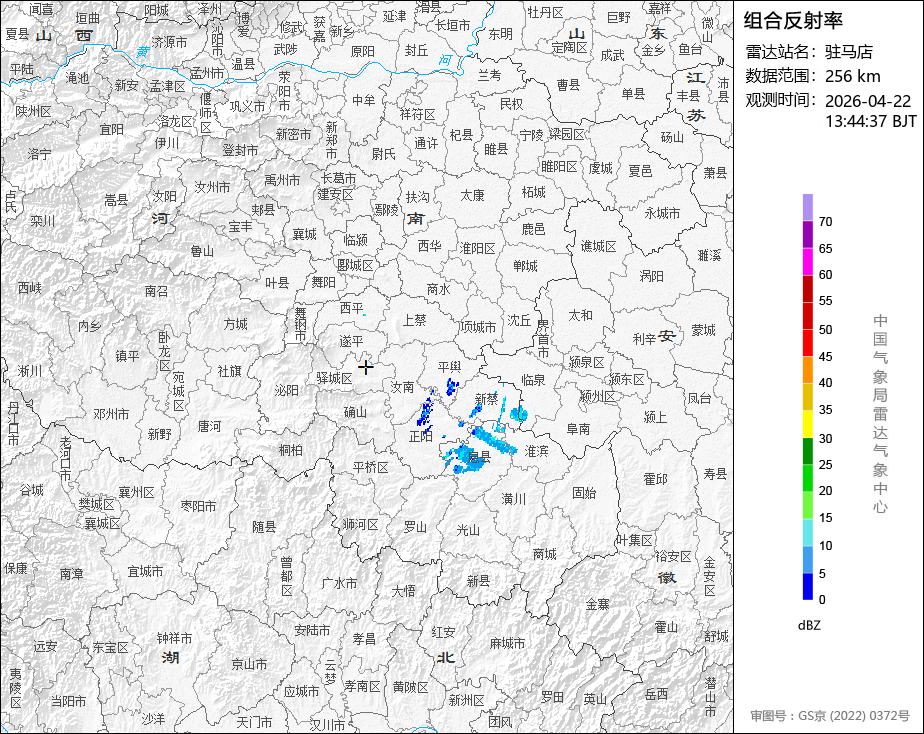The image size is (924, 734).
Task: Click the 霍邱 map label
Action: tap(655, 479)
